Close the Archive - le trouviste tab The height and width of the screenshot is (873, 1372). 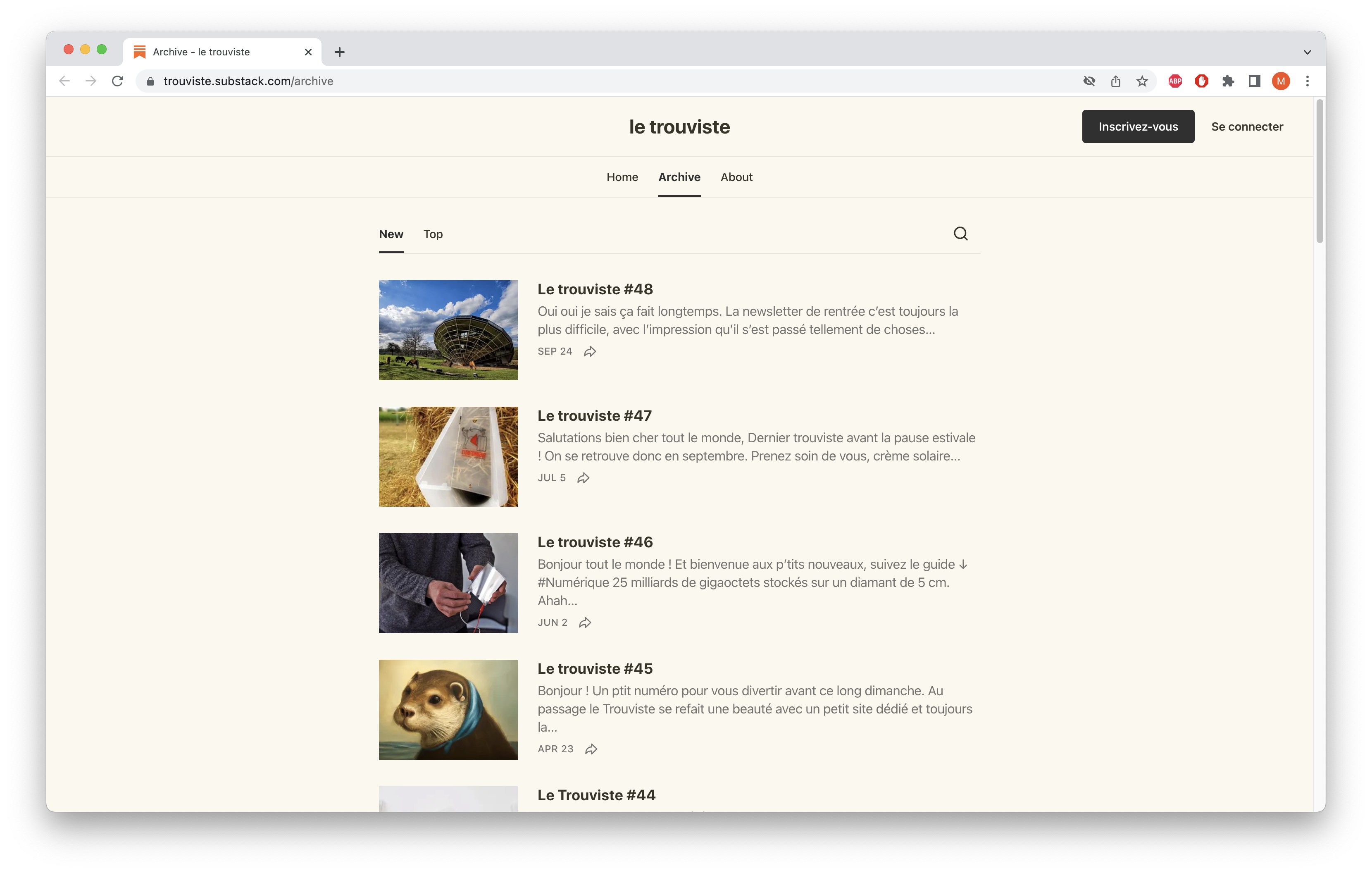[308, 52]
